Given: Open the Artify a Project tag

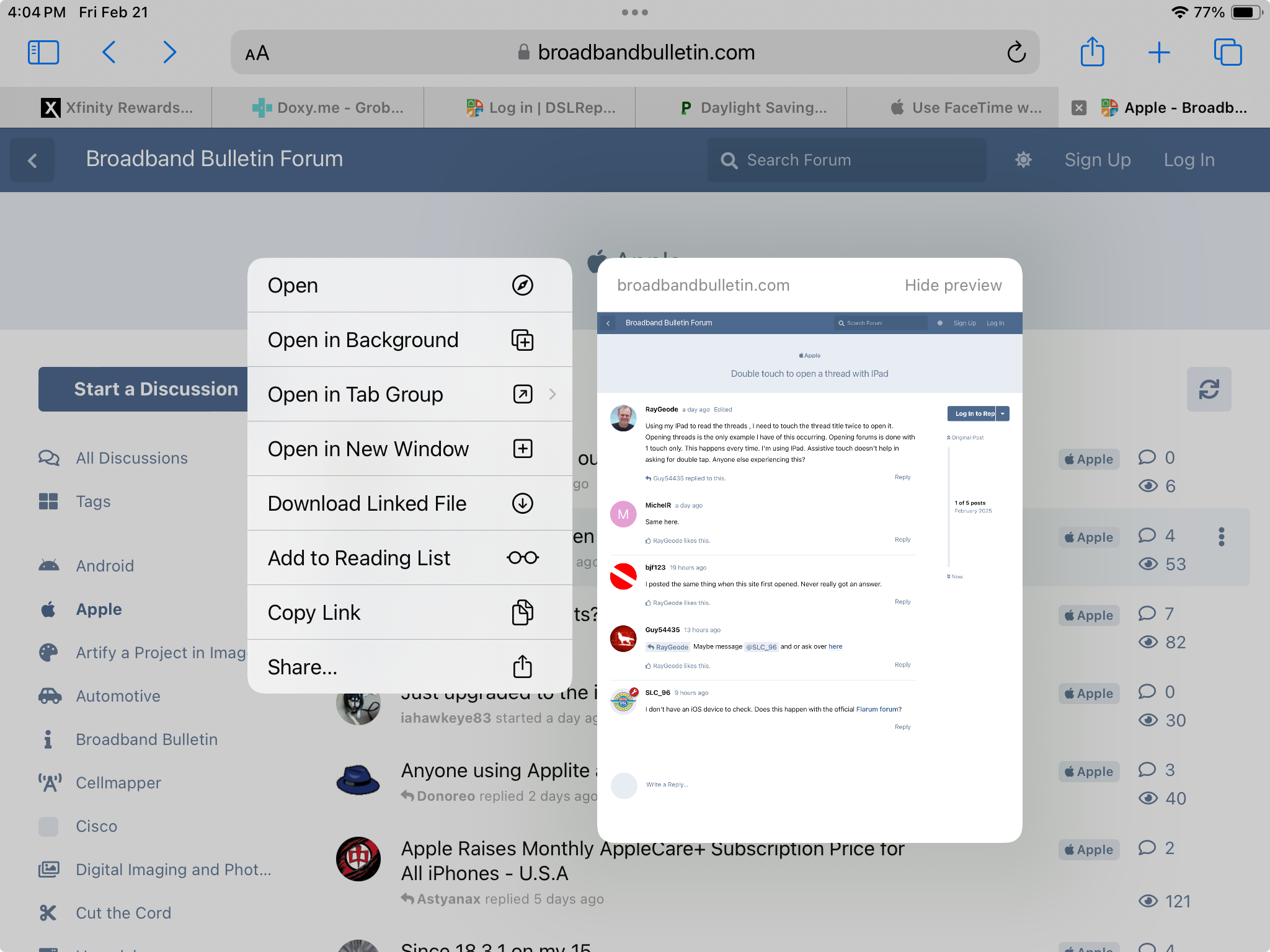Looking at the screenshot, I should 161,653.
